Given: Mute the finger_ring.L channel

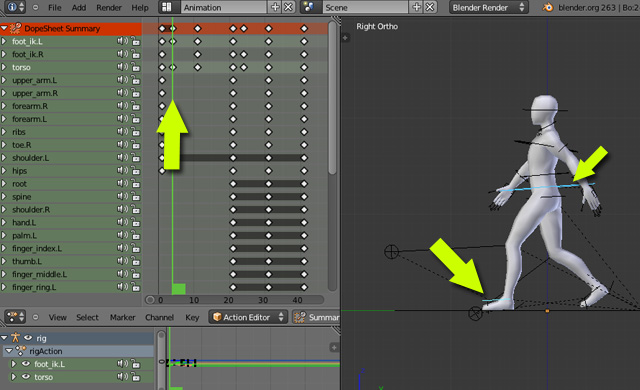Looking at the screenshot, I should (x=122, y=287).
